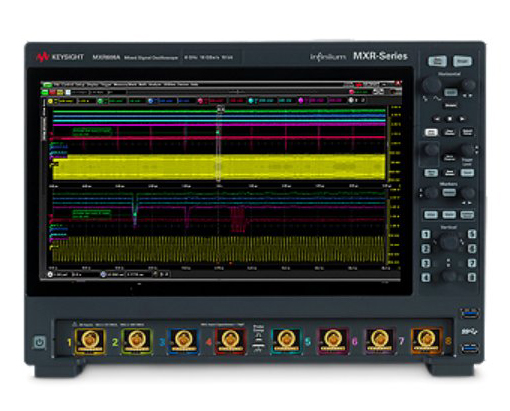
Task: Open the Trigger menu
Action: (x=106, y=84)
